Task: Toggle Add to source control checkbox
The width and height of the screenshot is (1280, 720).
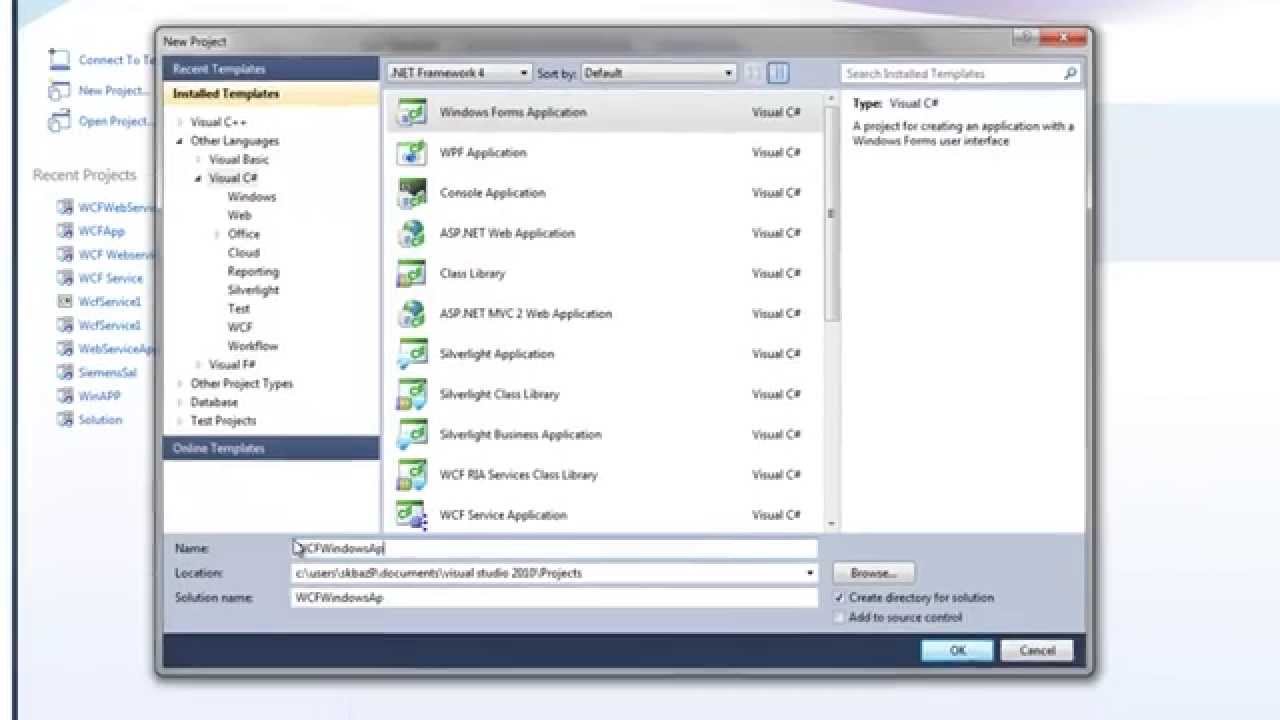Action: click(839, 617)
